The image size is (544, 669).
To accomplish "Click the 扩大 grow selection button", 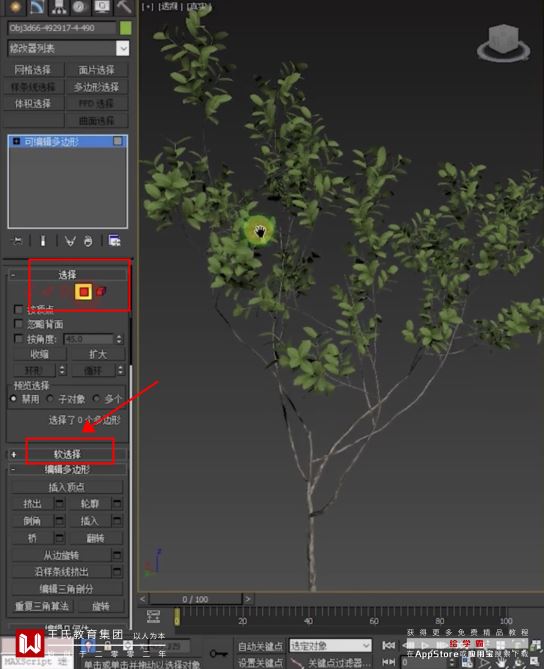I will coord(98,354).
